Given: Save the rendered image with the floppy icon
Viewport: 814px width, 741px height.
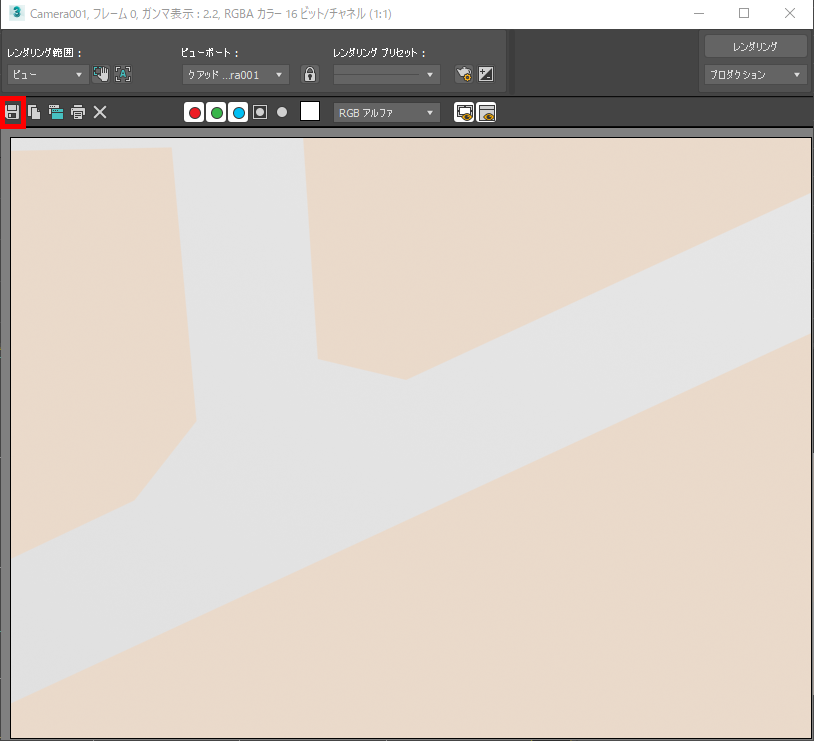Looking at the screenshot, I should [12, 112].
